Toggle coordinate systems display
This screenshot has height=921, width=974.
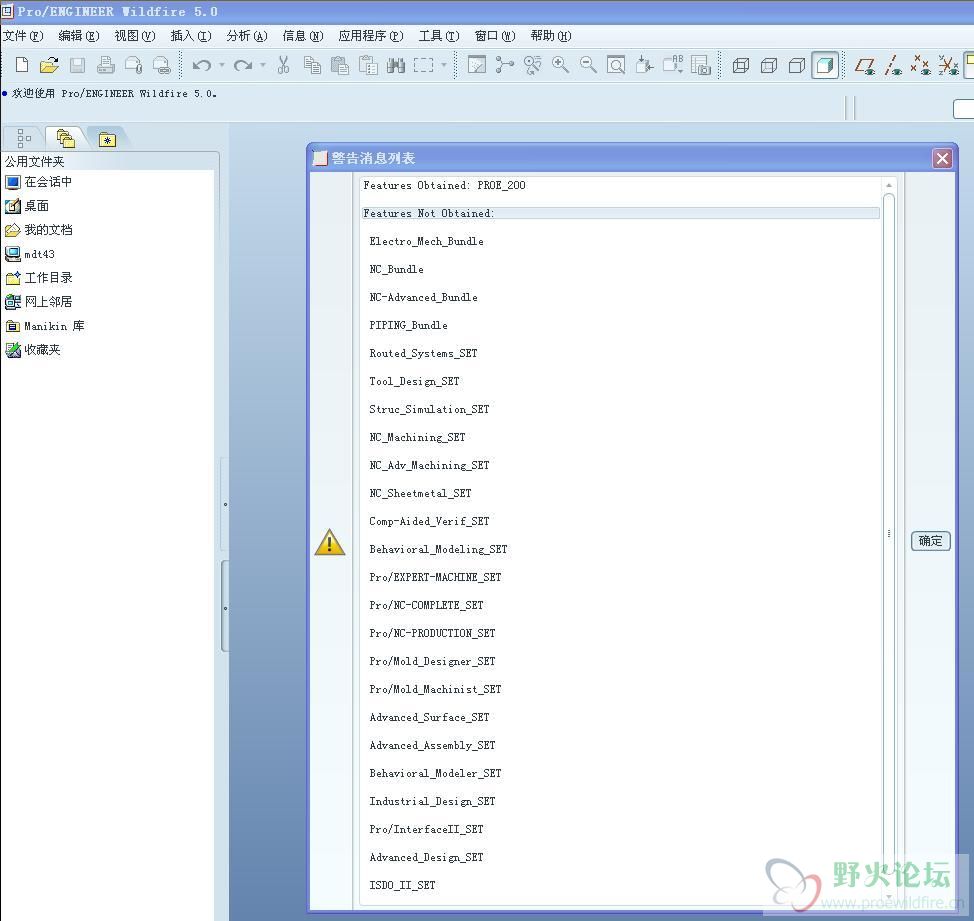coord(949,65)
